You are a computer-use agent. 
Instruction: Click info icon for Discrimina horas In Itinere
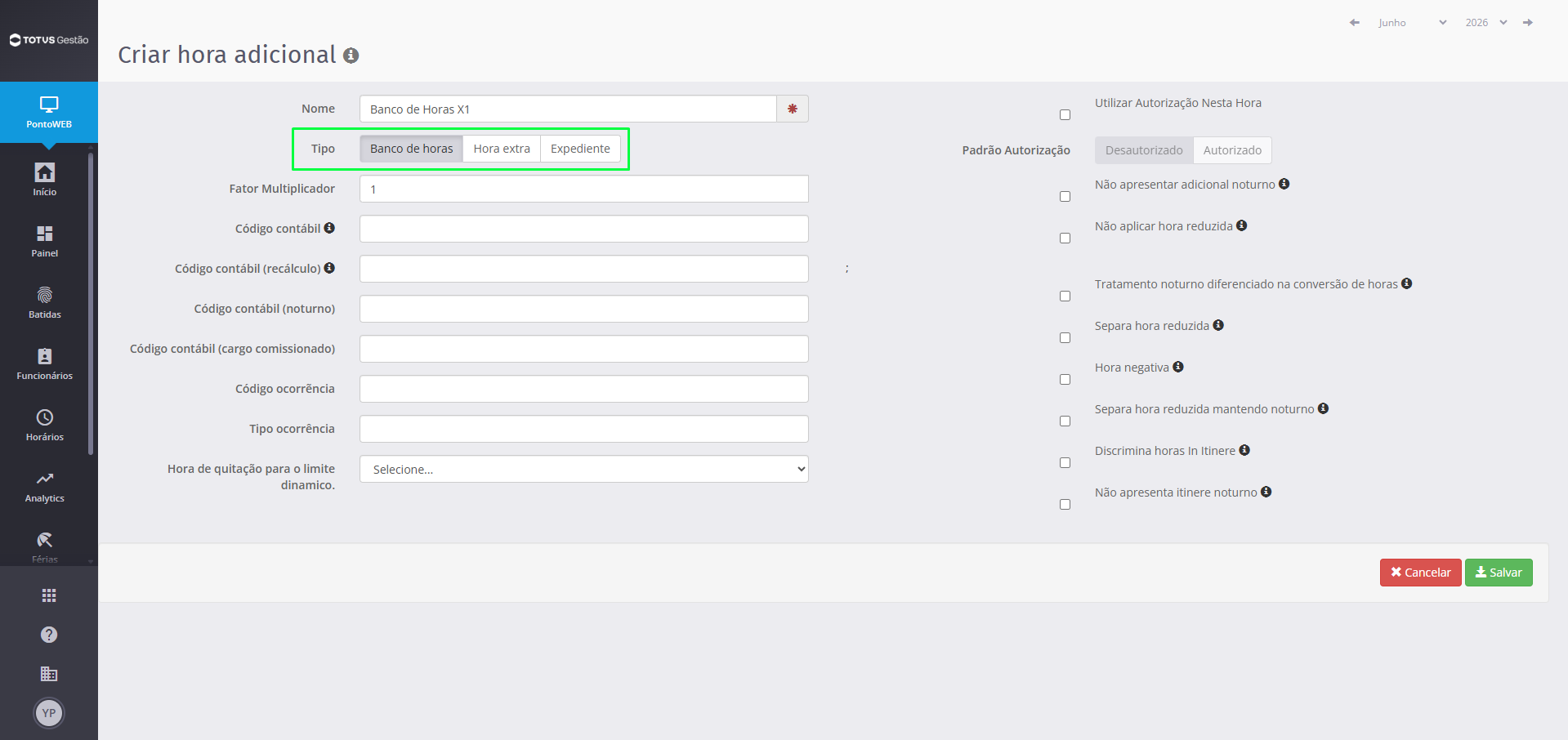pos(1244,450)
